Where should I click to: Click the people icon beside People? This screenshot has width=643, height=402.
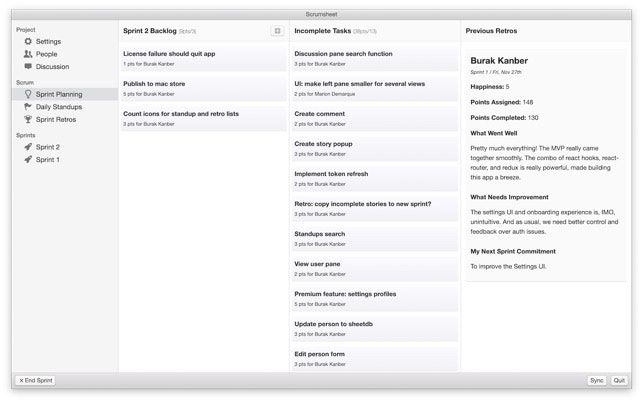tap(28, 54)
